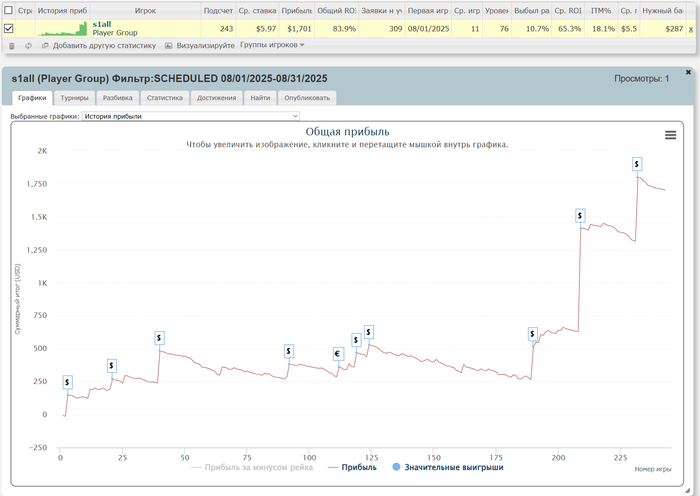Click the 'Визуализируйте' button
Screen dimensions: 700x496
200,46
